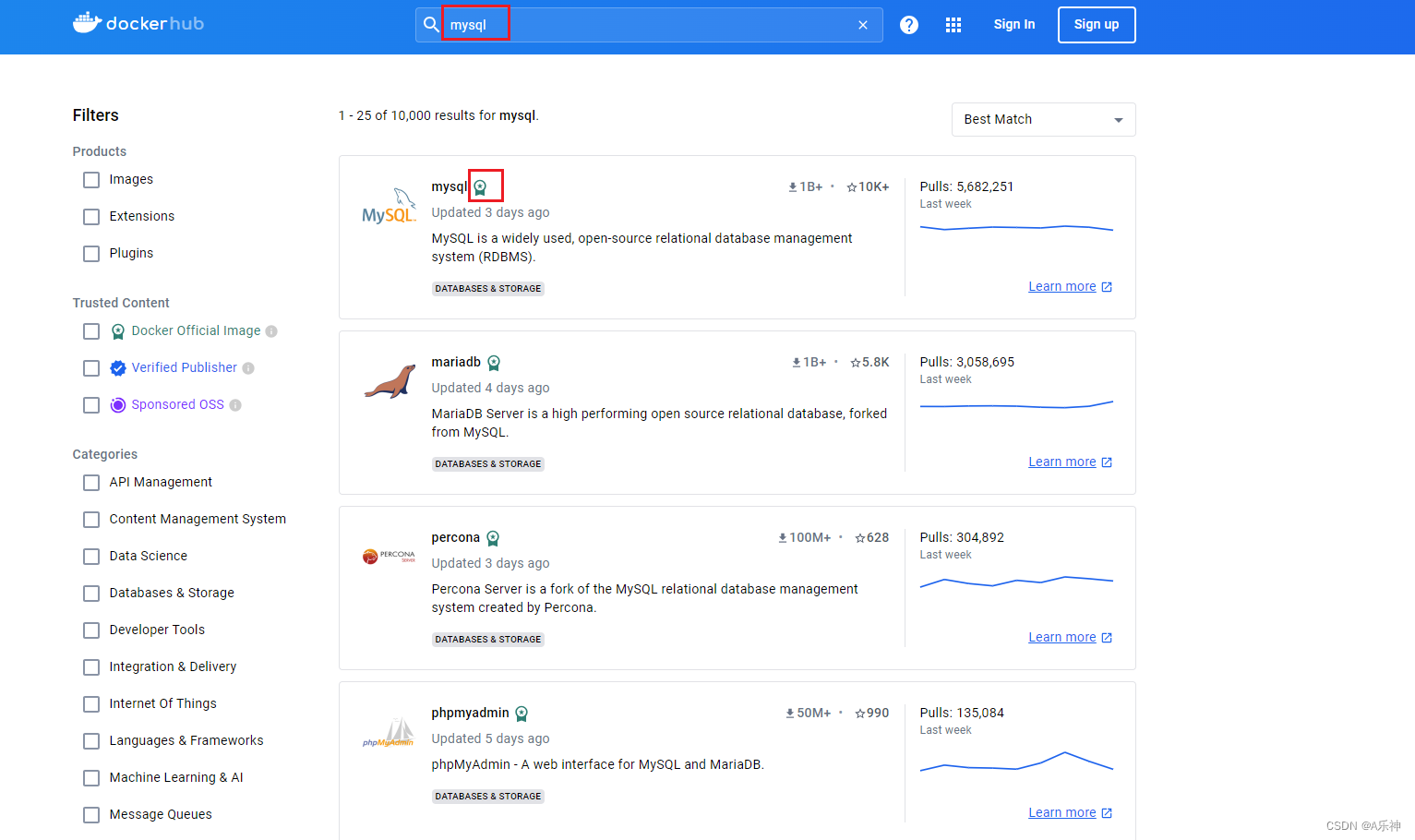Screen dimensions: 1415x840
Task: Click the phpMyAdmin sailboat logo thumbnail
Action: point(390,733)
